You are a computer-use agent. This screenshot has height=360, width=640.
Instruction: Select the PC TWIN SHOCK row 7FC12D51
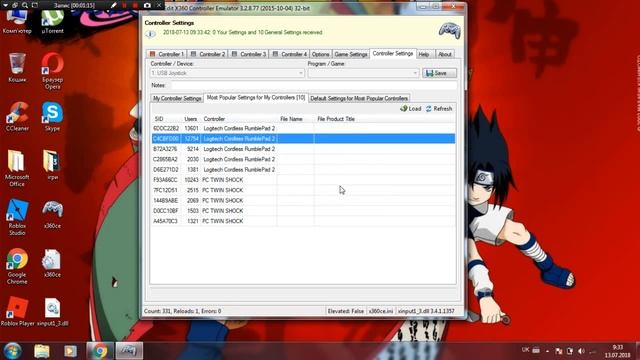pyautogui.click(x=303, y=190)
